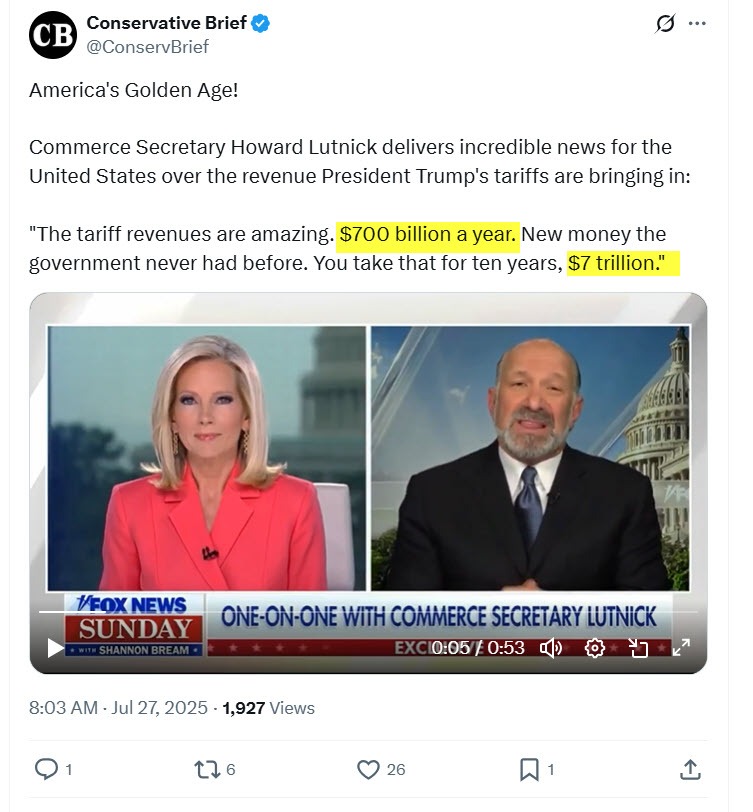Click the Conservative Brief profile avatar
This screenshot has height=812, width=753.
[x=53, y=35]
